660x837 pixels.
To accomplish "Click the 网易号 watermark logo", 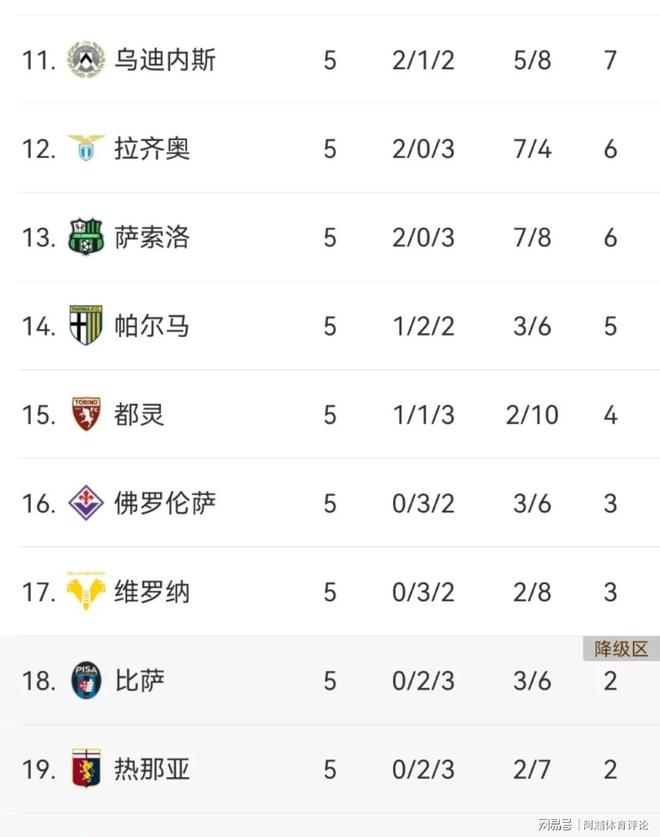I will pos(554,824).
